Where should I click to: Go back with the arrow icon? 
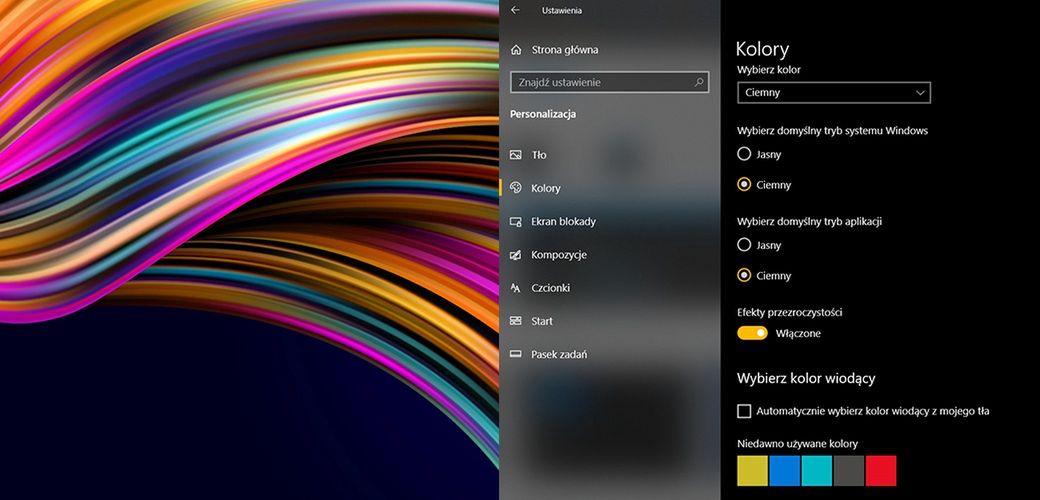coord(515,10)
